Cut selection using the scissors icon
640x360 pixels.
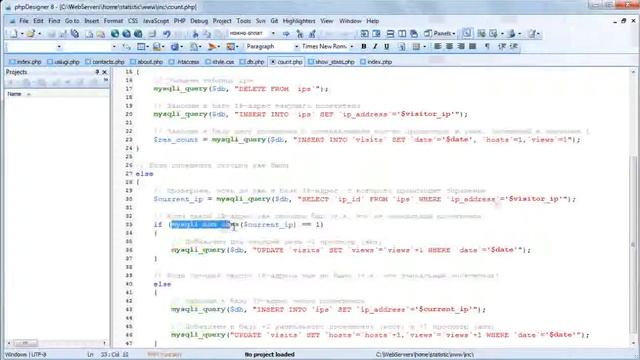point(196,34)
